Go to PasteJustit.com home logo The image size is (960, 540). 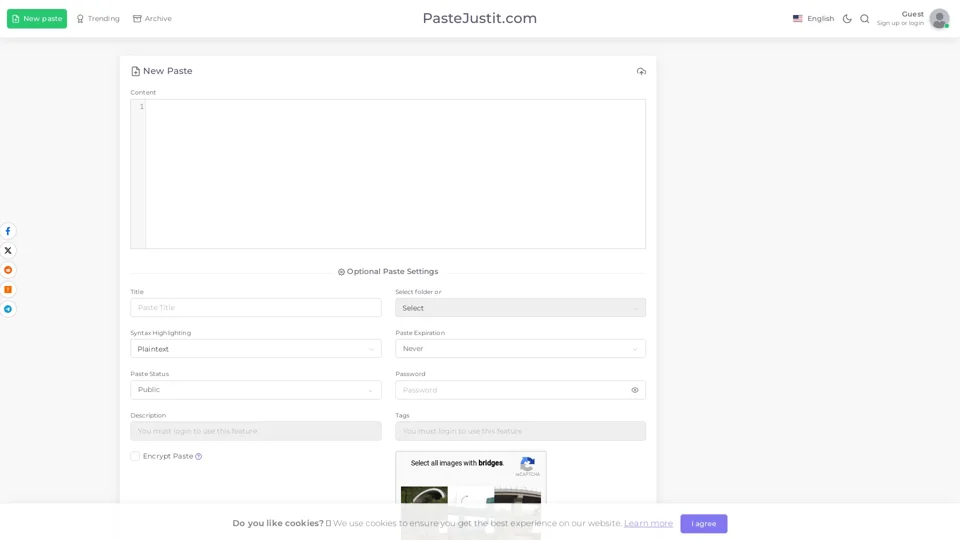pos(479,18)
